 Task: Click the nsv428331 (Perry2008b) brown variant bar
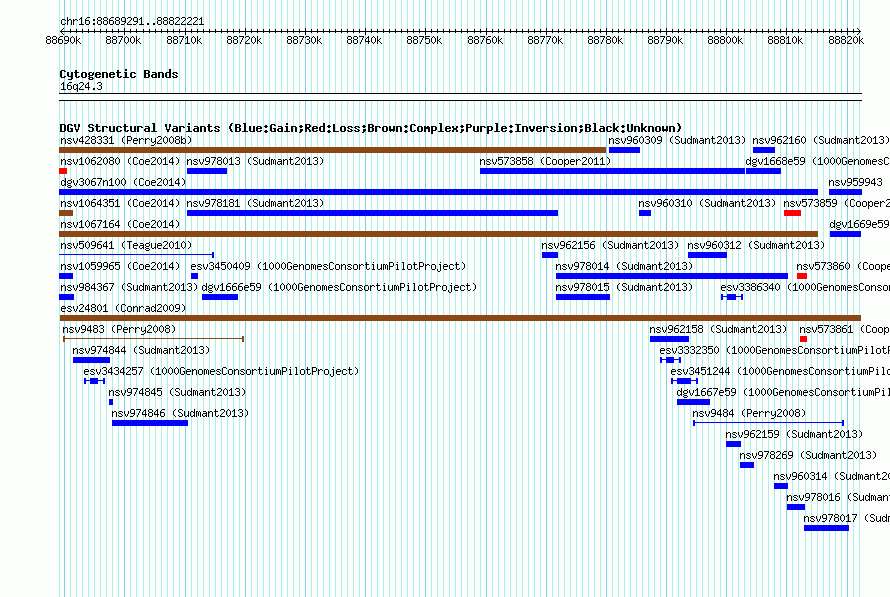click(x=333, y=150)
